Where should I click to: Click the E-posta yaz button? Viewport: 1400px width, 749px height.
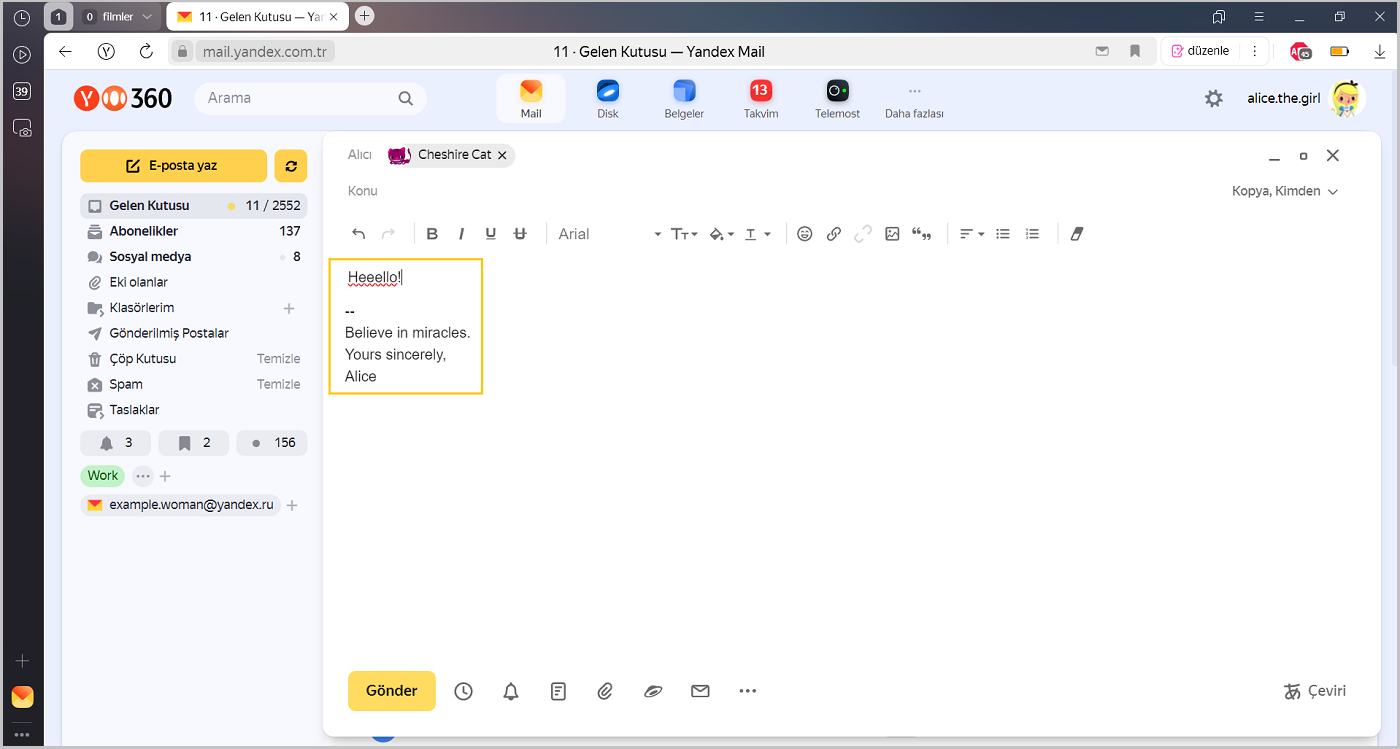tap(173, 166)
